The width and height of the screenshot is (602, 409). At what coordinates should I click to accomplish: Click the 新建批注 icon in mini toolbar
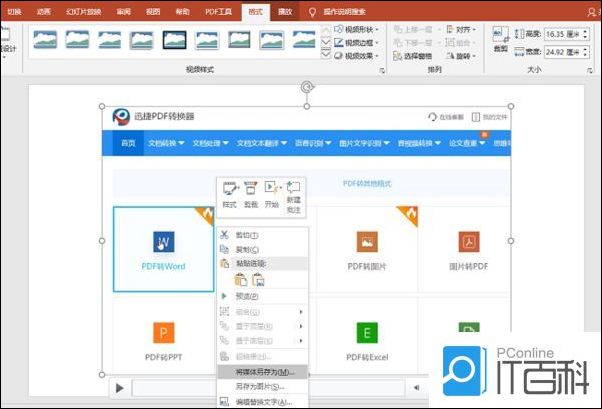[294, 197]
